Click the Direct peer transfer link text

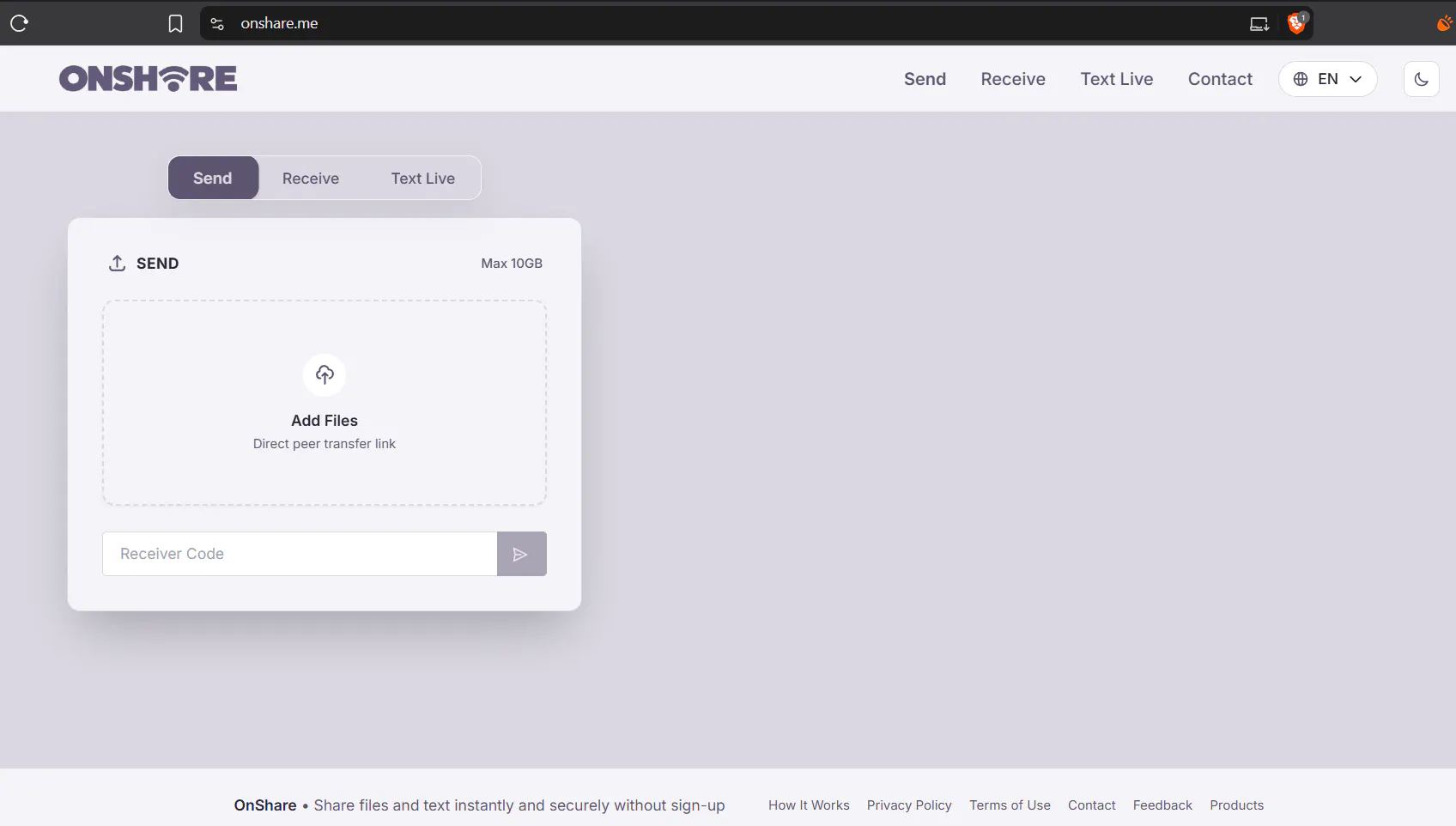[325, 444]
